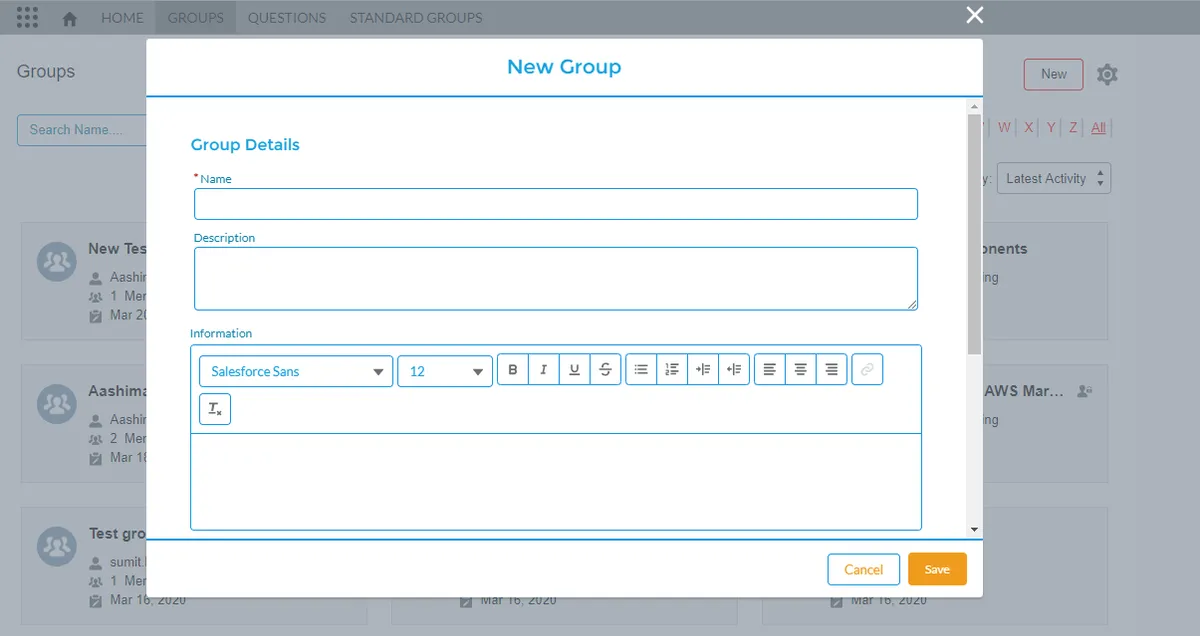Go to the home icon in navbar
The width and height of the screenshot is (1200, 636).
click(x=70, y=19)
